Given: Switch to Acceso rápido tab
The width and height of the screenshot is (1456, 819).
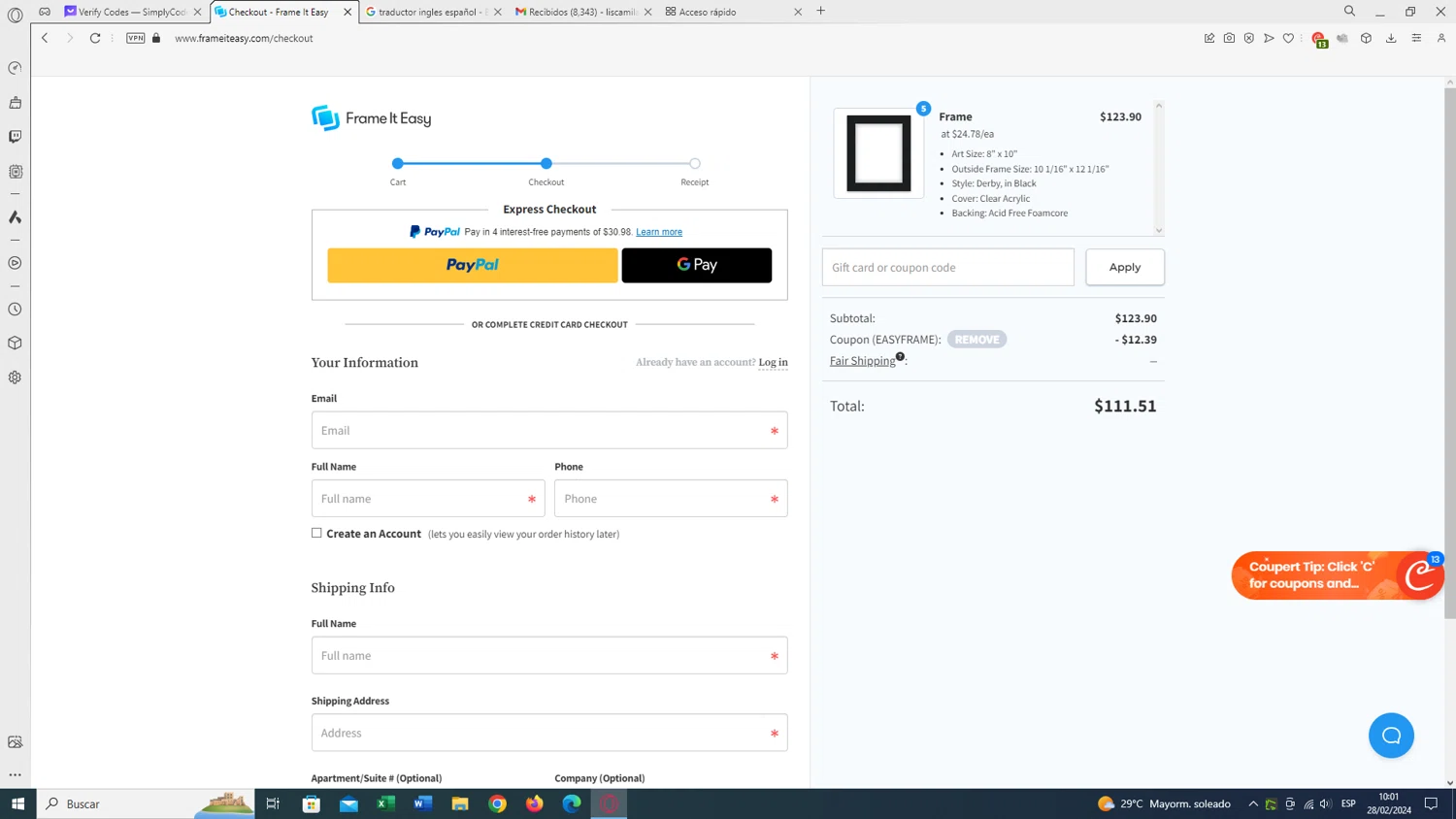Looking at the screenshot, I should coord(733,12).
